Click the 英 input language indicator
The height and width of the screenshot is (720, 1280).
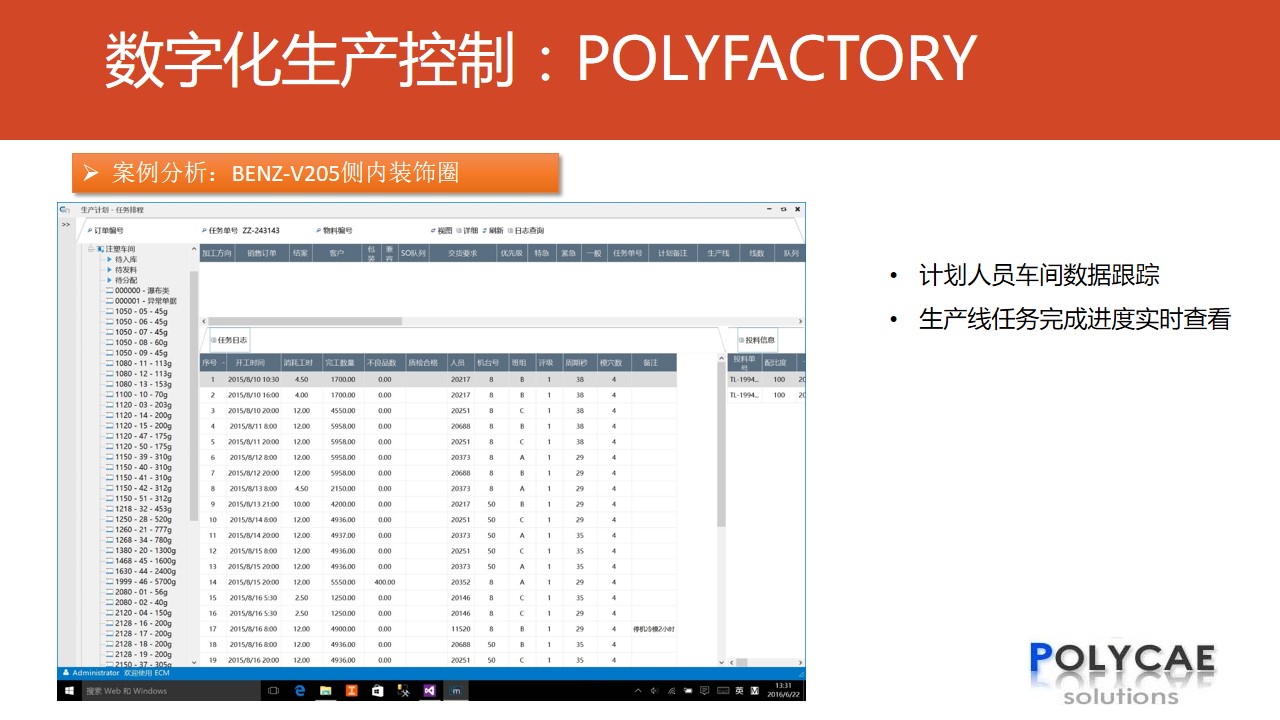pos(739,691)
